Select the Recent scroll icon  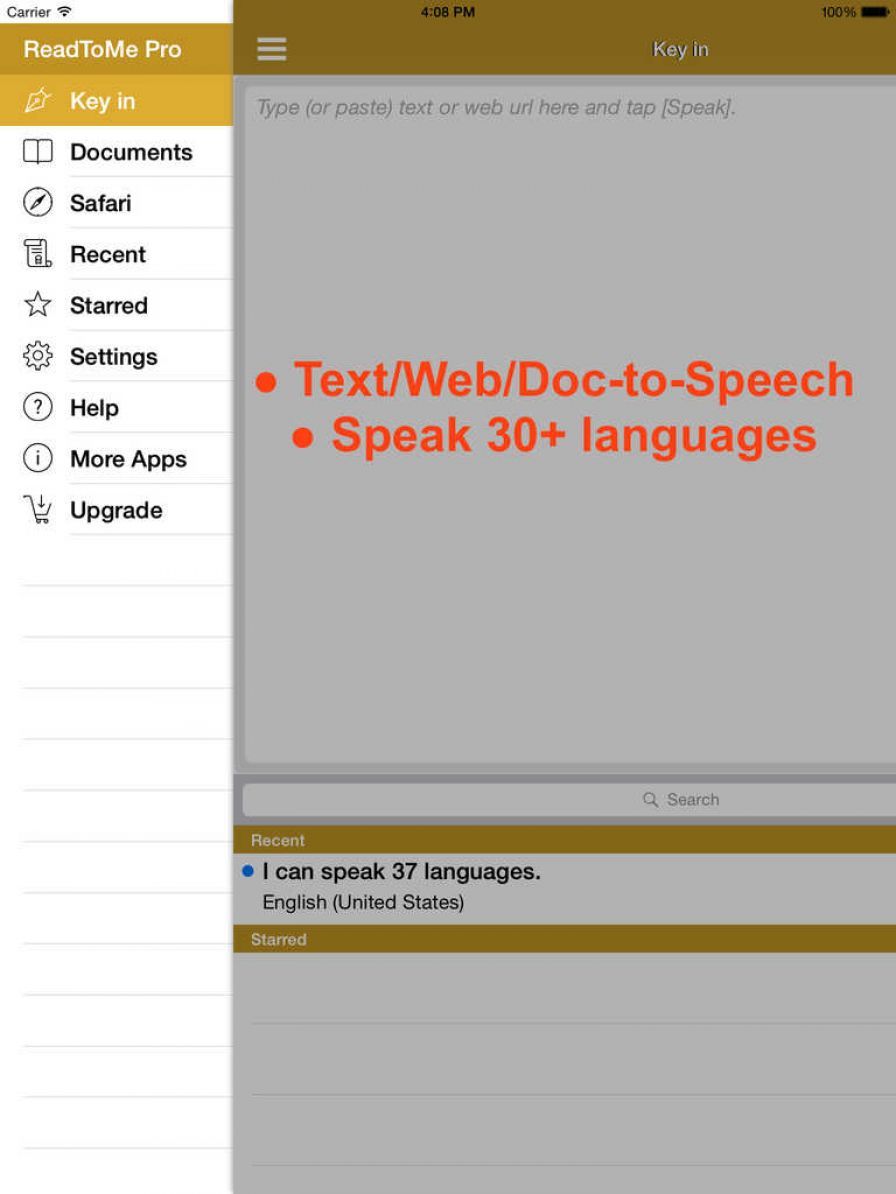pos(36,254)
